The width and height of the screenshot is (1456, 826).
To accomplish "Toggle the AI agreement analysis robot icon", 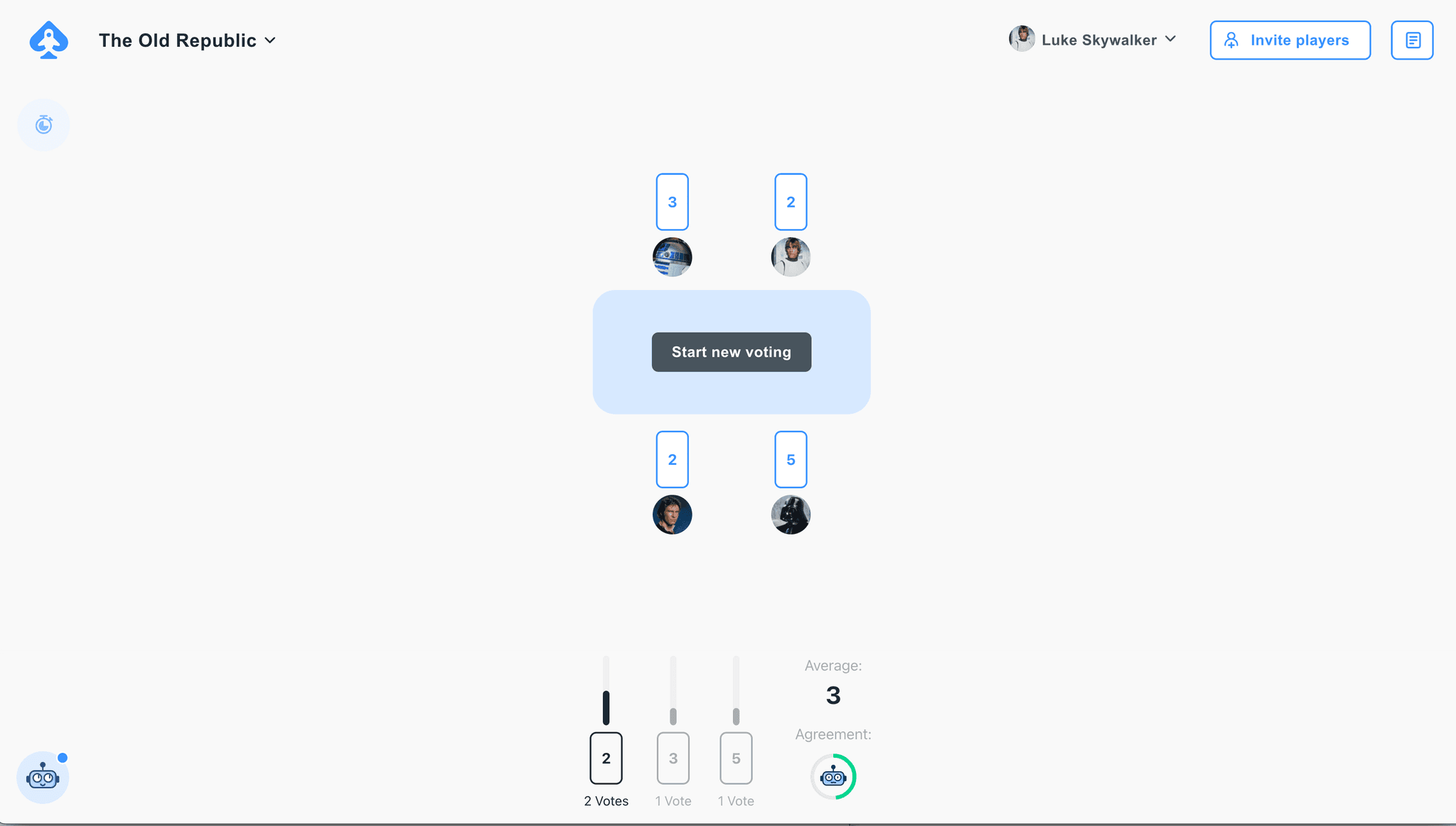I will pyautogui.click(x=833, y=776).
